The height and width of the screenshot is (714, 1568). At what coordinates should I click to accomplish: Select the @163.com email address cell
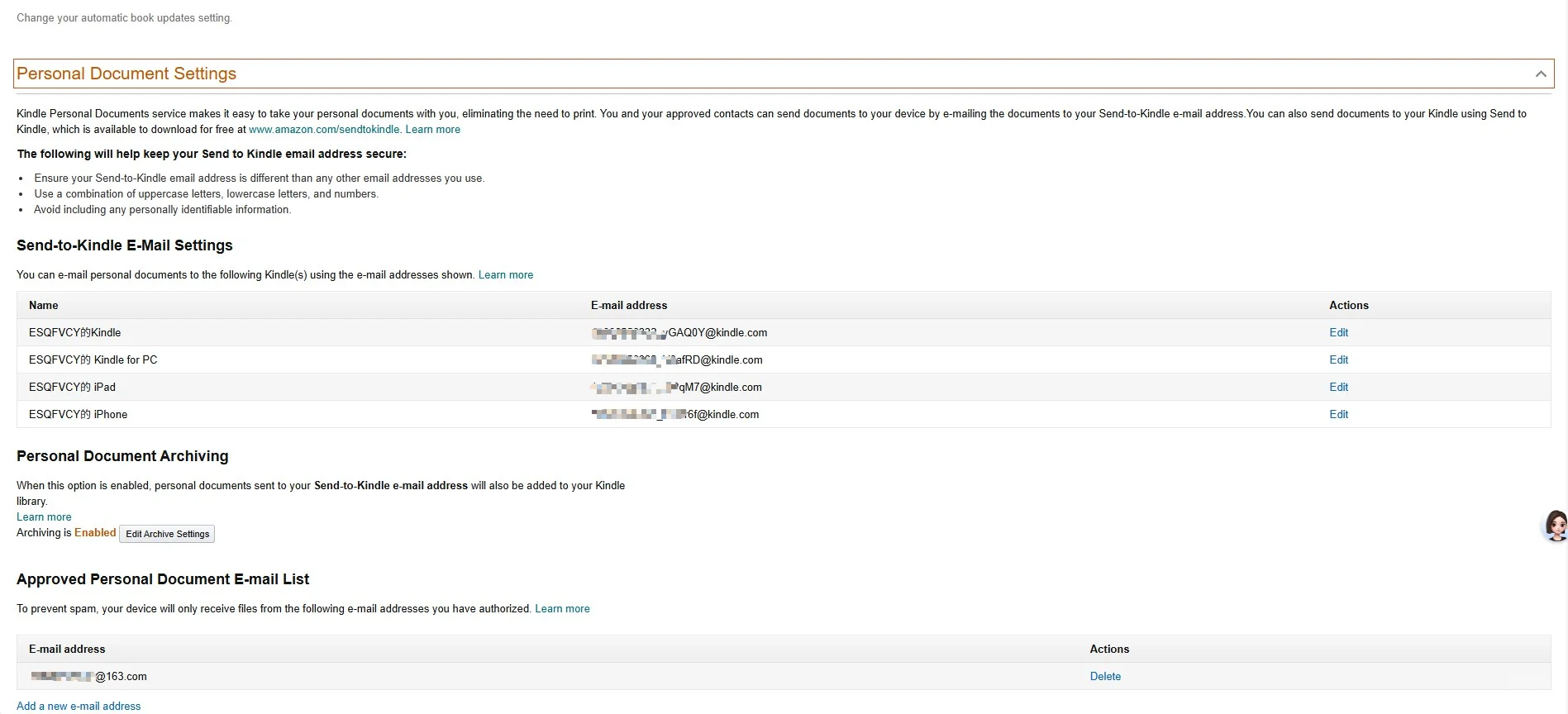tap(88, 676)
